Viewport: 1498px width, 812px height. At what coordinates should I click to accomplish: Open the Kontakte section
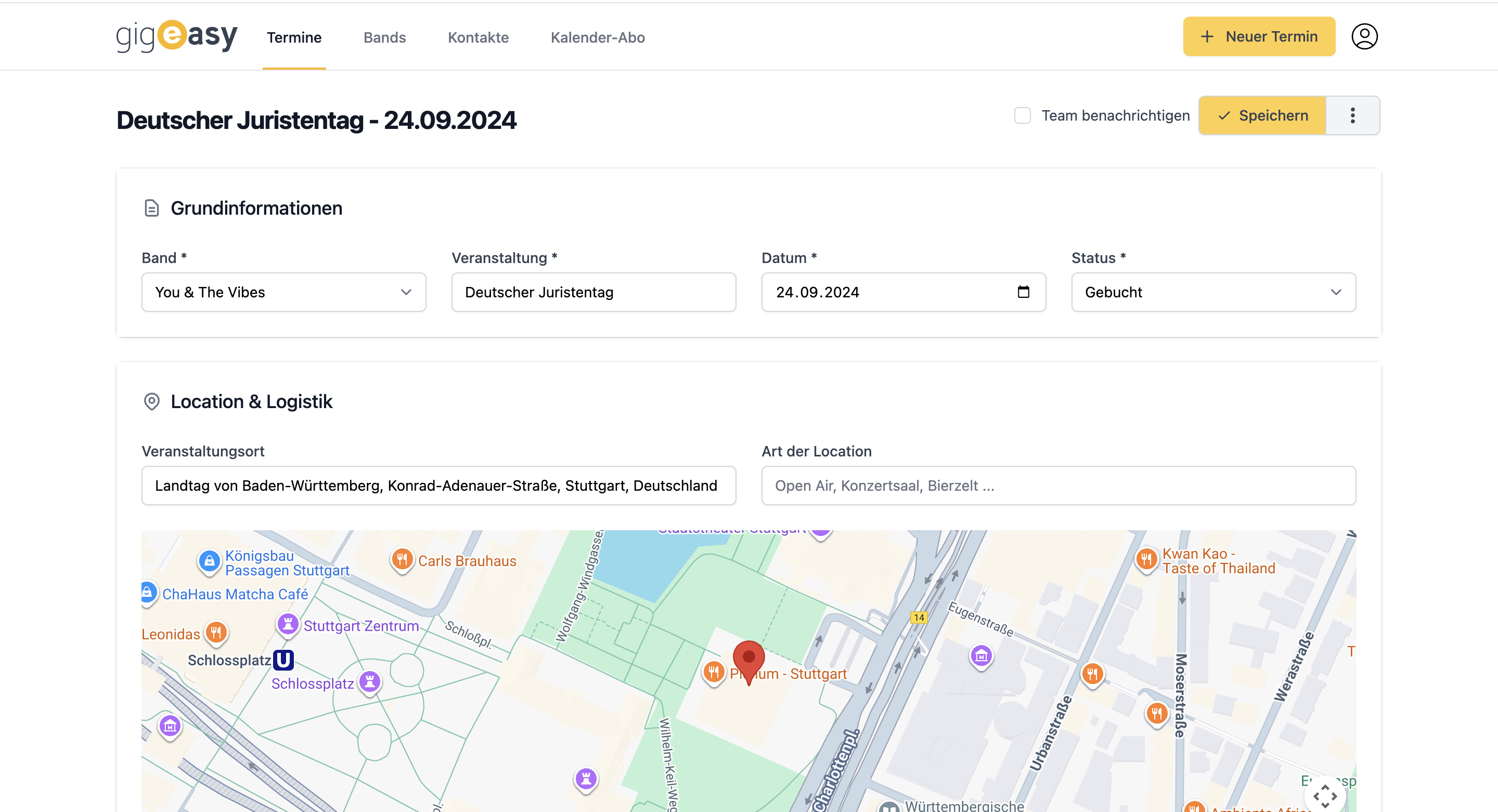(478, 37)
